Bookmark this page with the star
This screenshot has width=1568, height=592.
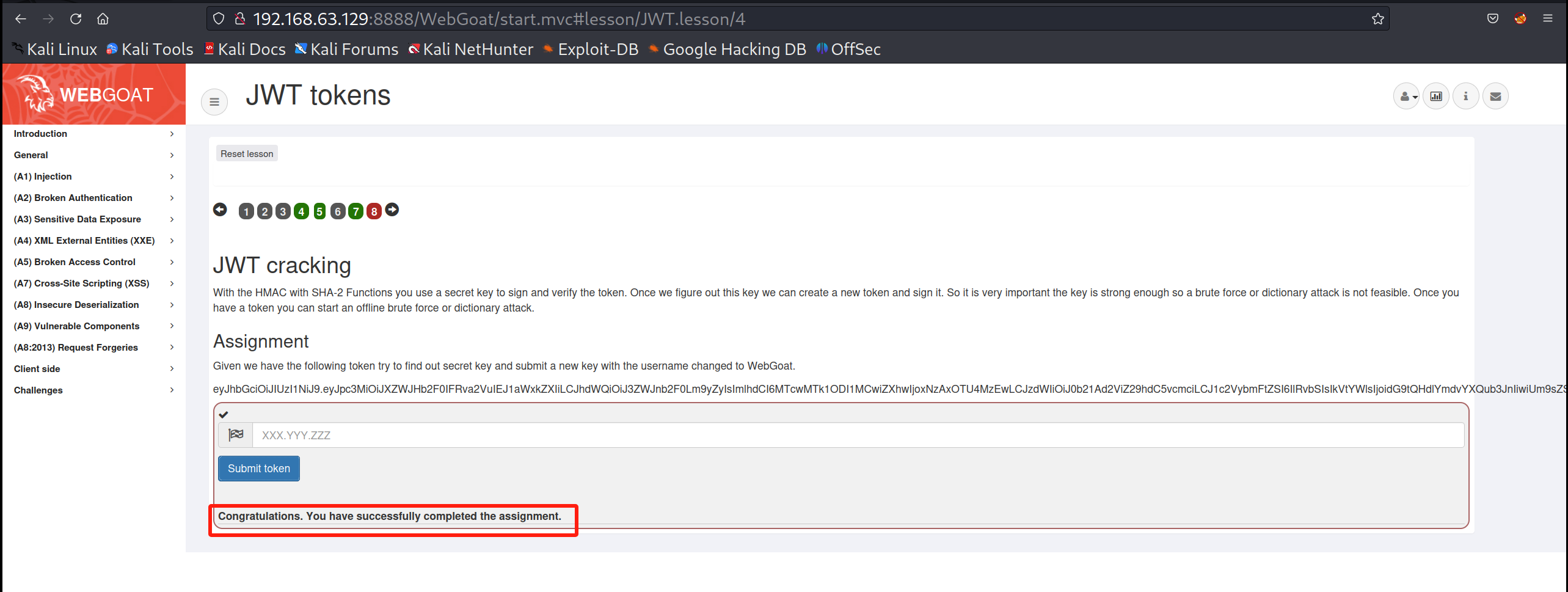1377,19
